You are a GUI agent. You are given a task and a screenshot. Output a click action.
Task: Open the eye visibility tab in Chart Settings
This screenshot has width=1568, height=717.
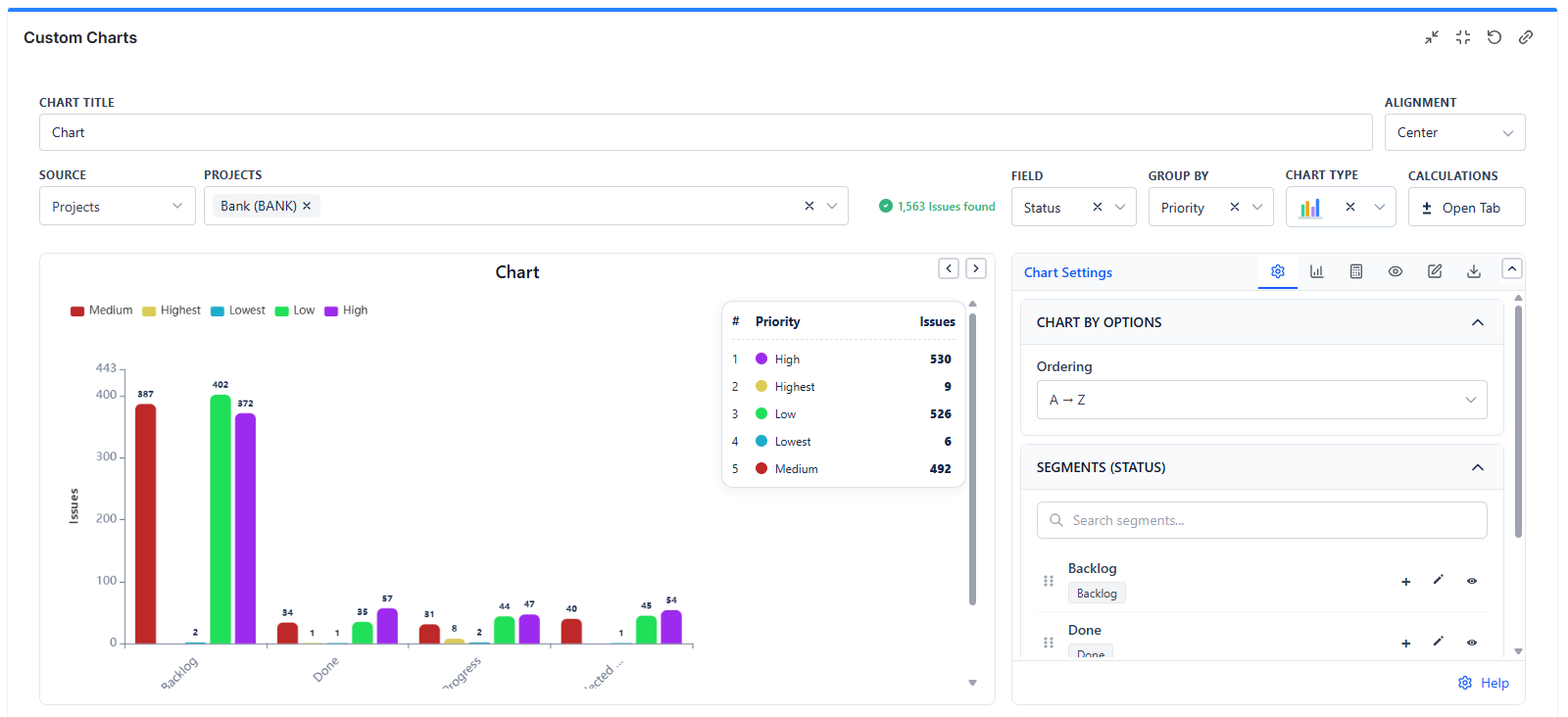pos(1396,271)
